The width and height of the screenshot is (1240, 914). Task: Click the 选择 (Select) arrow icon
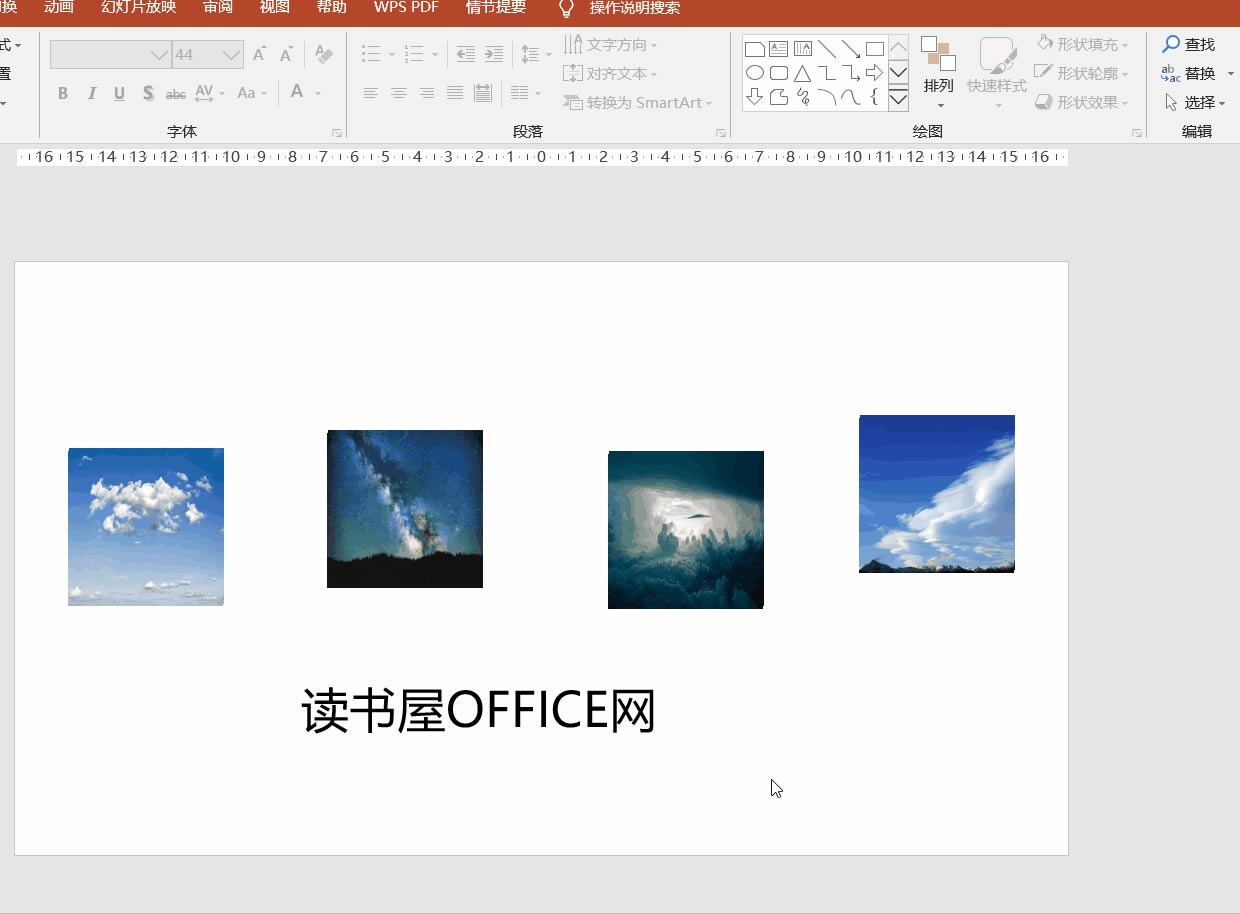[x=1169, y=102]
